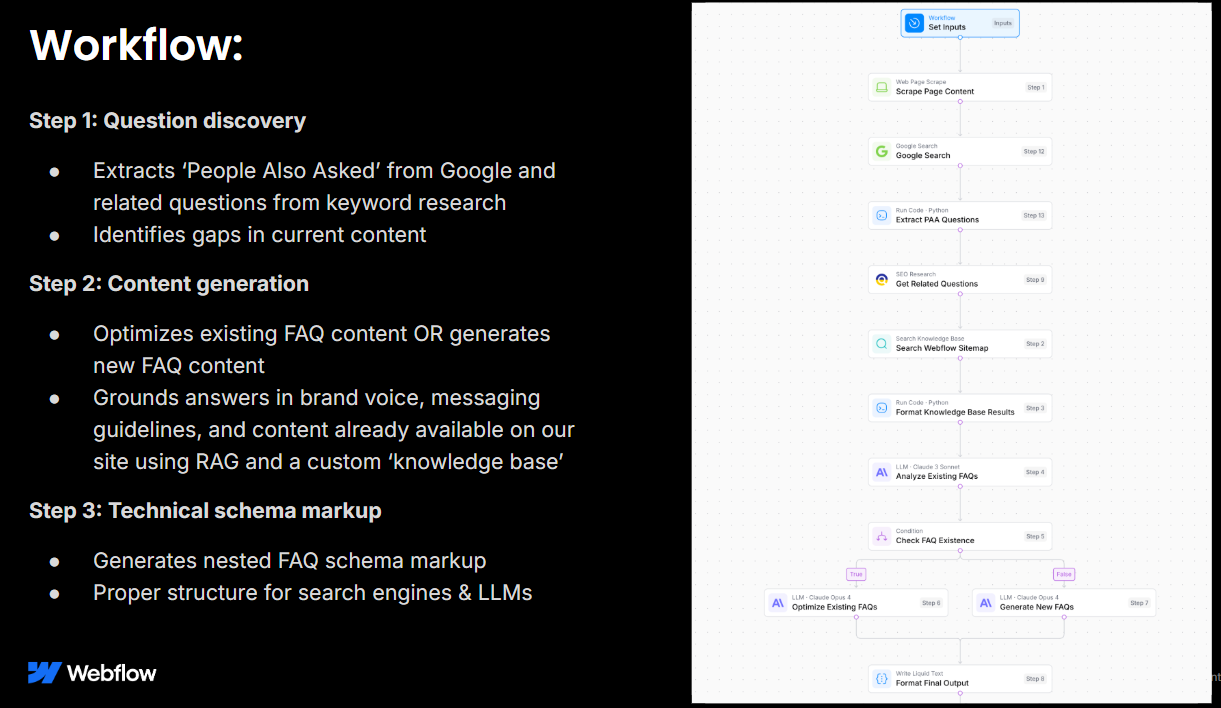
Task: Click the 'Step 2: Content generation' heading
Action: [169, 284]
